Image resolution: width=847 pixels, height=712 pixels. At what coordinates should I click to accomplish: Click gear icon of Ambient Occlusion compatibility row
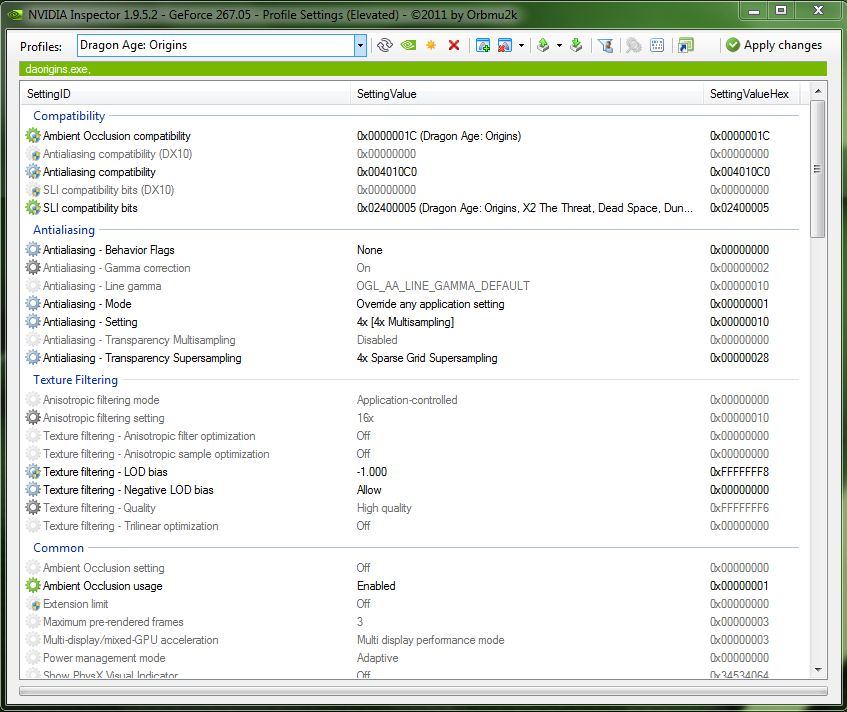pyautogui.click(x=33, y=136)
